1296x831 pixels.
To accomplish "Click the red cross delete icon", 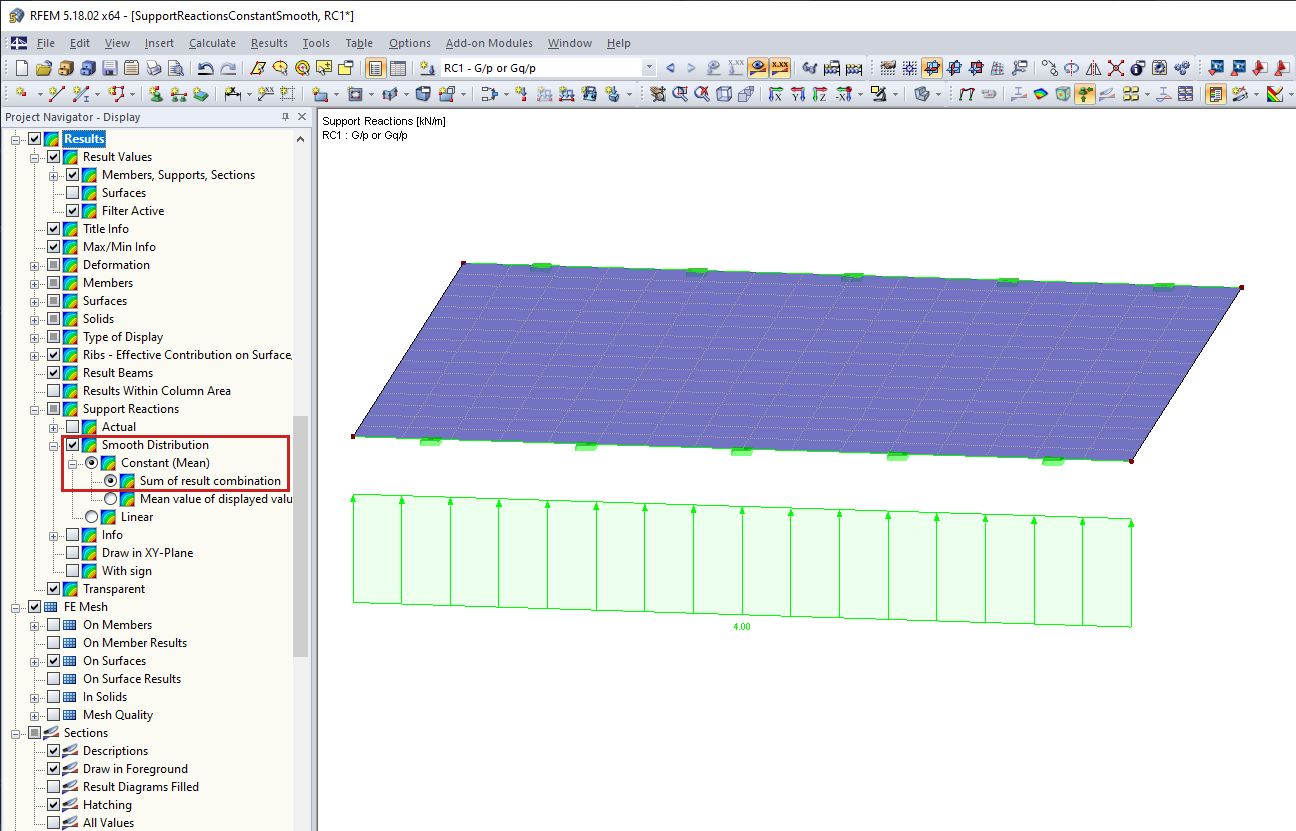I will [x=1115, y=68].
